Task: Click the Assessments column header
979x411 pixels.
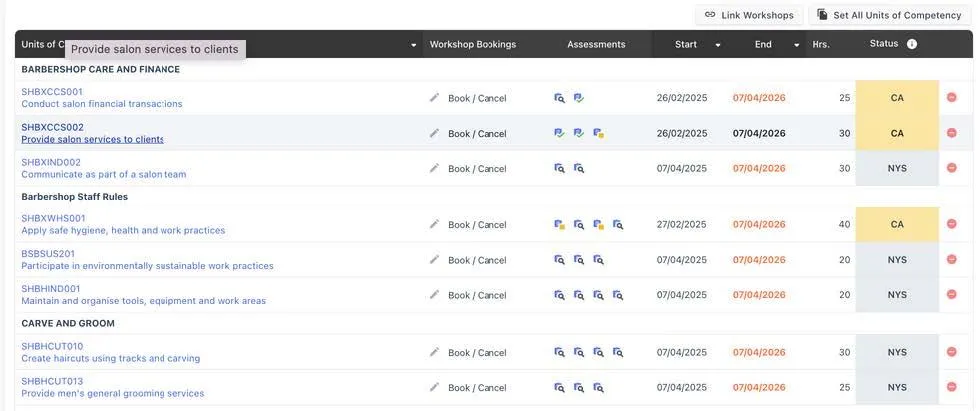Action: point(596,44)
